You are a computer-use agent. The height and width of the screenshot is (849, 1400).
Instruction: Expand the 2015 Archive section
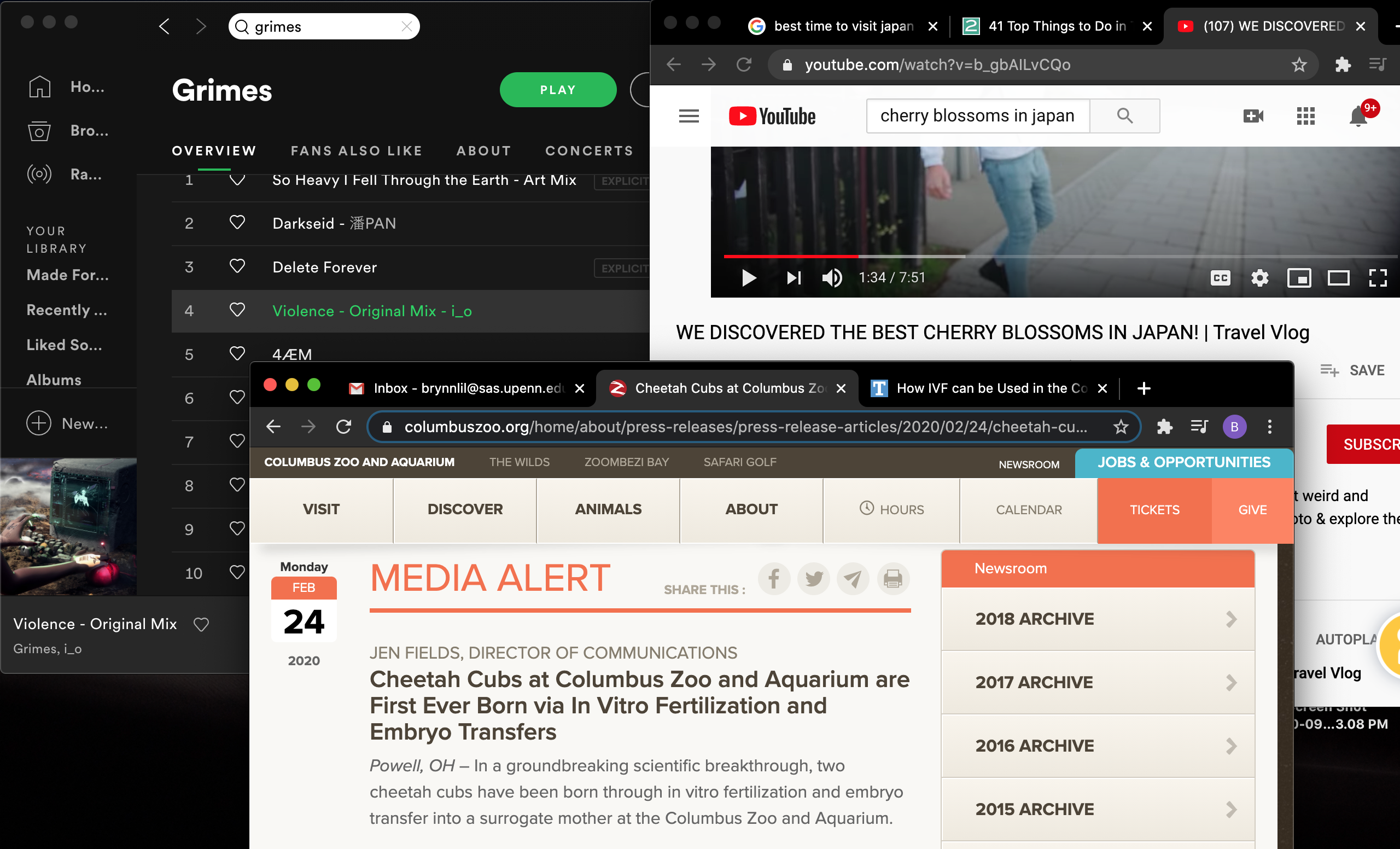click(1098, 809)
